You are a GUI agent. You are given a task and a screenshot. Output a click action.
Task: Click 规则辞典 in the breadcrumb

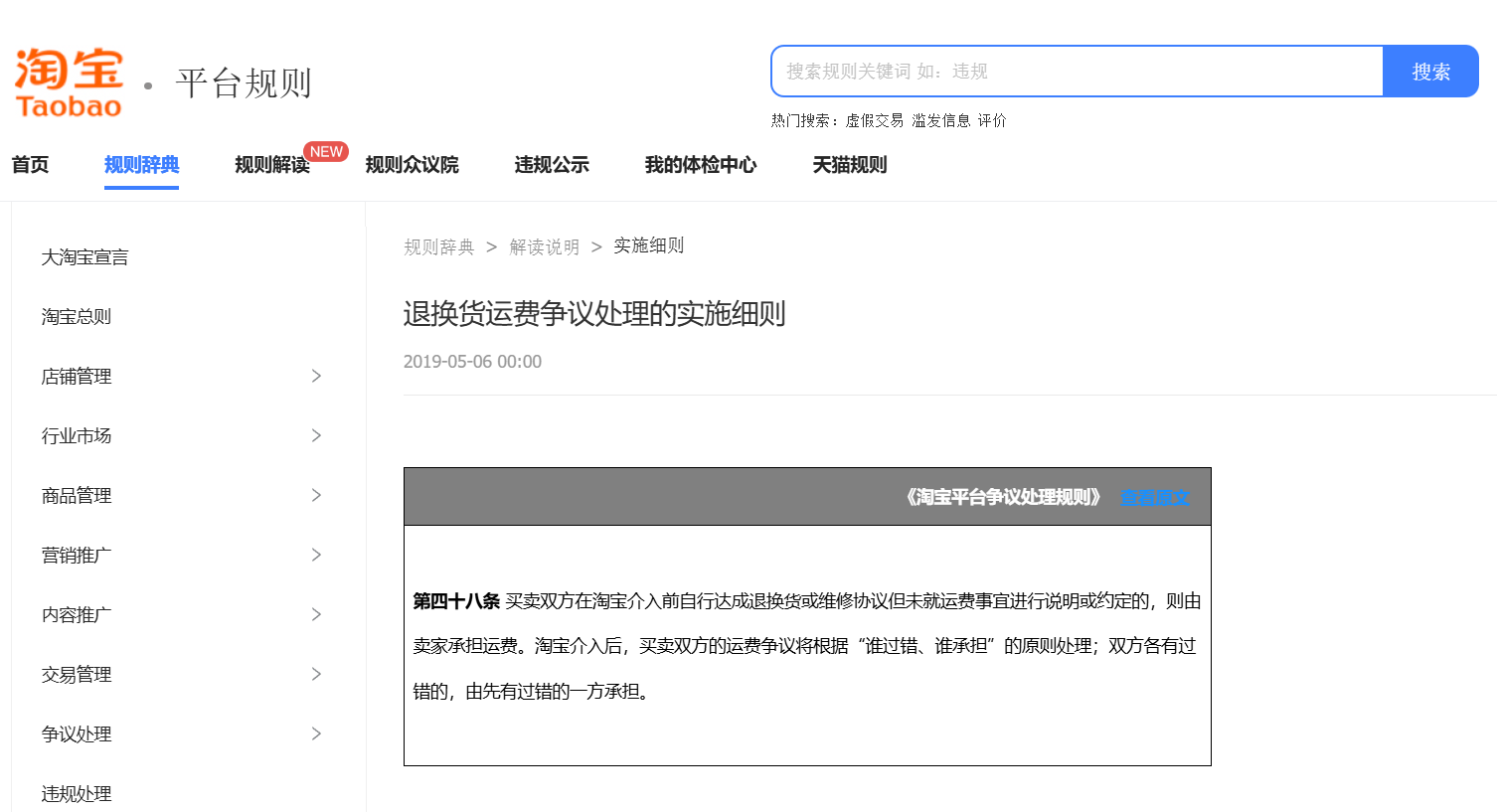439,246
